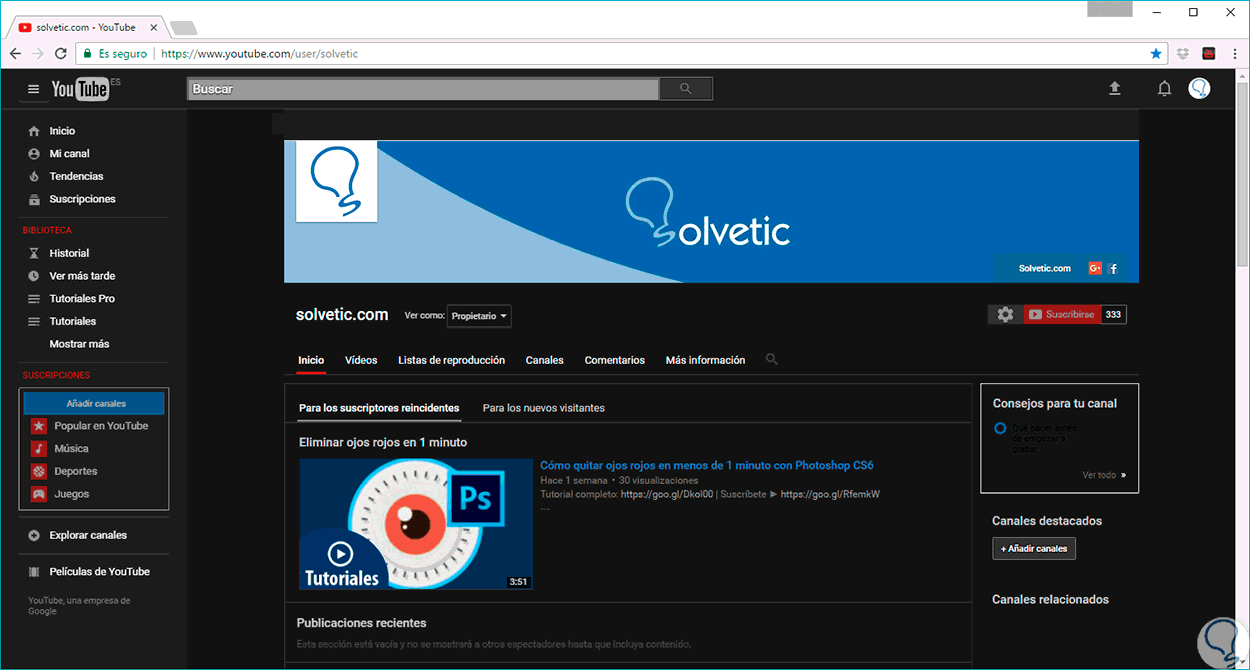Click the Inicio home icon in sidebar
This screenshot has height=670, width=1250.
pyautogui.click(x=34, y=131)
